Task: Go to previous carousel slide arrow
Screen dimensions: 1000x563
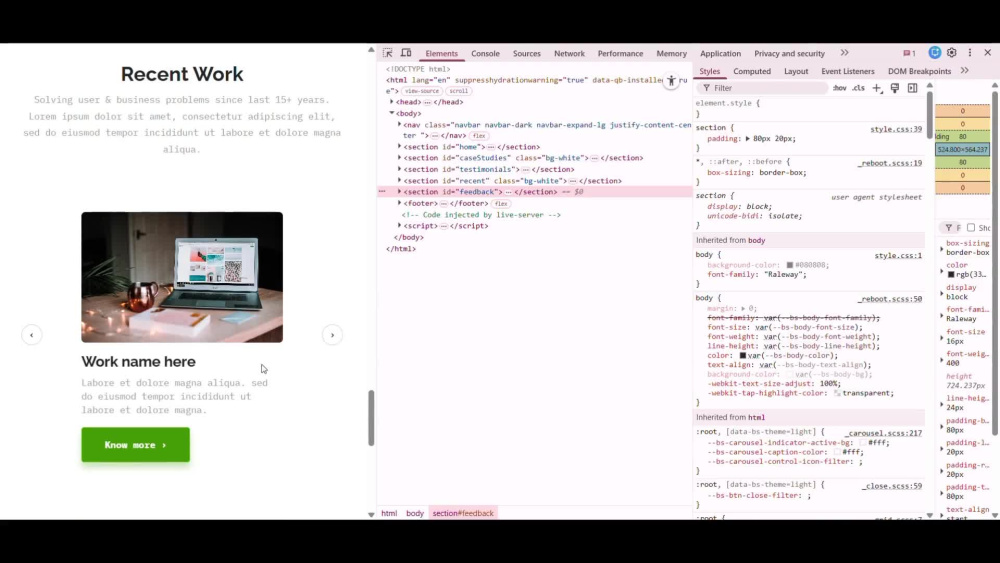Action: tap(31, 335)
